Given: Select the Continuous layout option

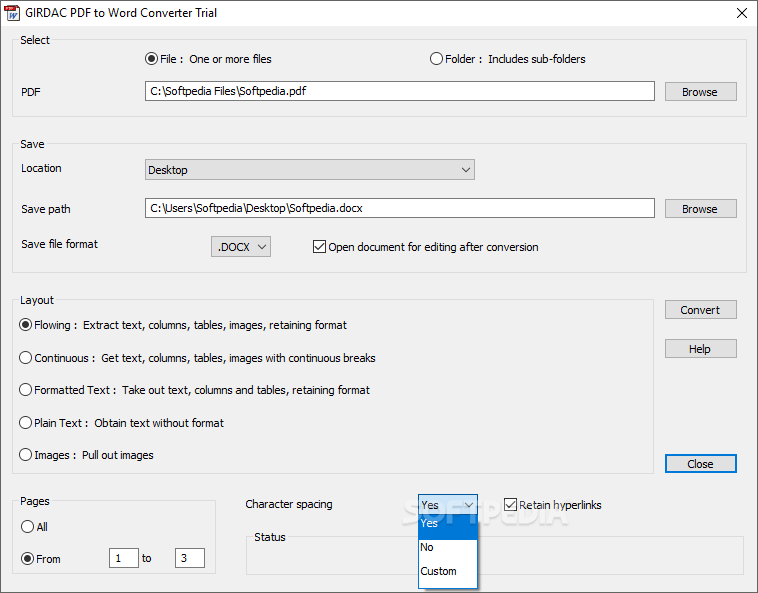Looking at the screenshot, I should (x=26, y=358).
